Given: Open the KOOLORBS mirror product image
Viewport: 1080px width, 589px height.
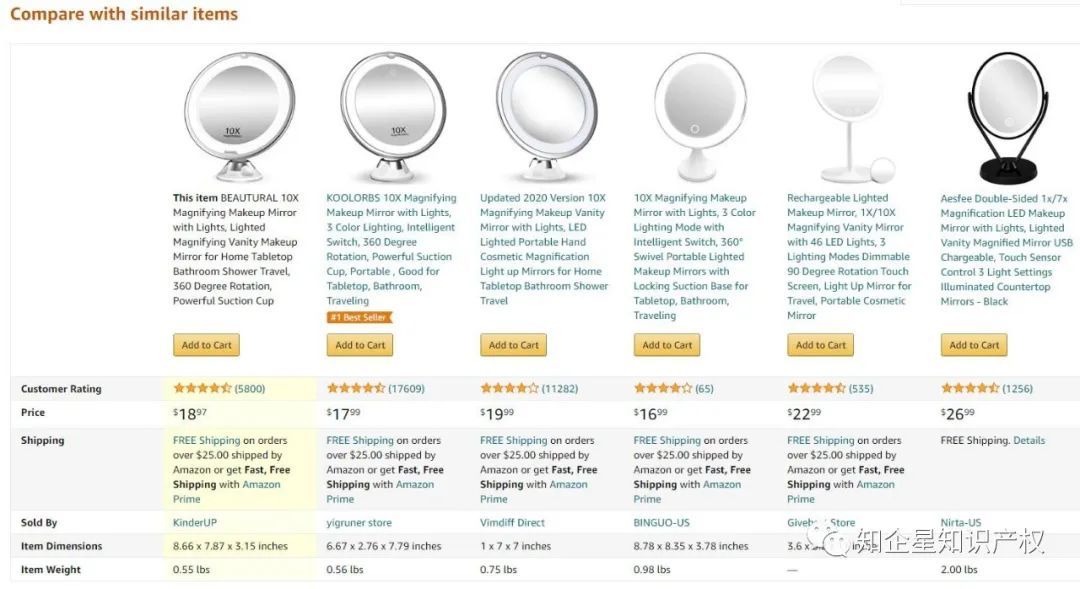Looking at the screenshot, I should [x=393, y=116].
